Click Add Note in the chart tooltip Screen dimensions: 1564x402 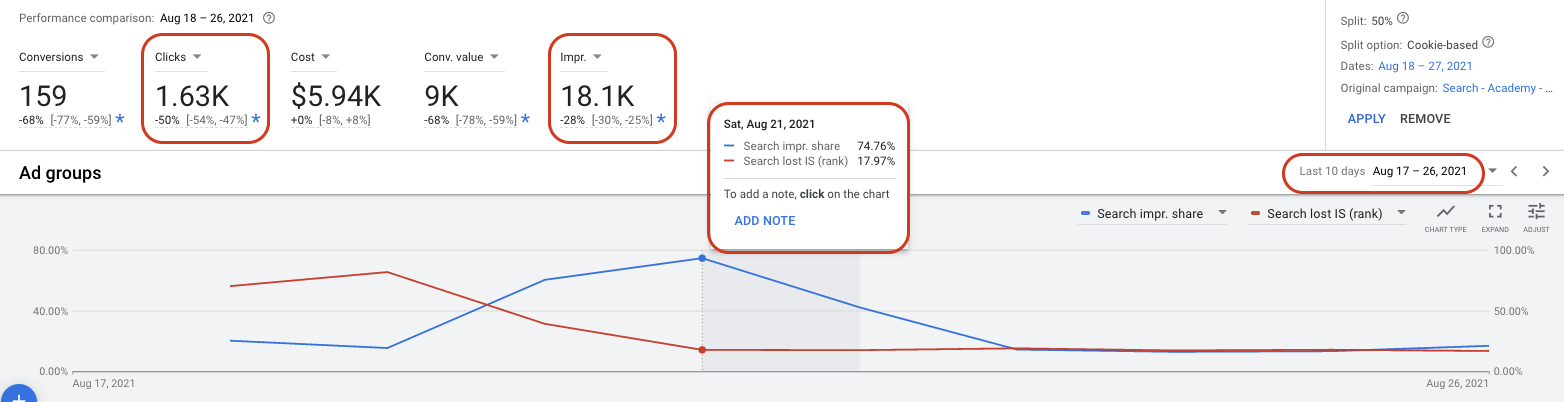[x=765, y=220]
